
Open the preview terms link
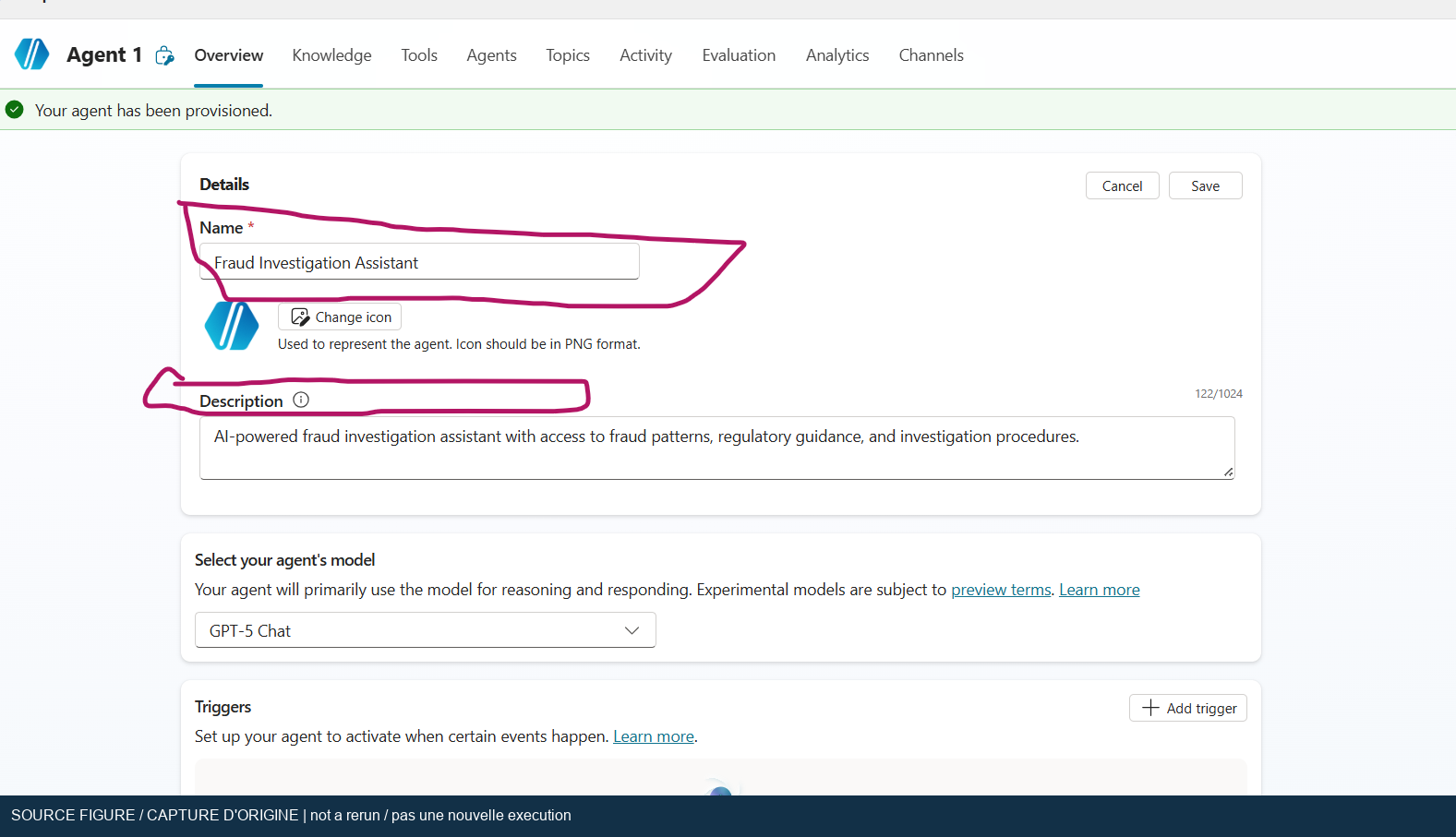point(1001,590)
